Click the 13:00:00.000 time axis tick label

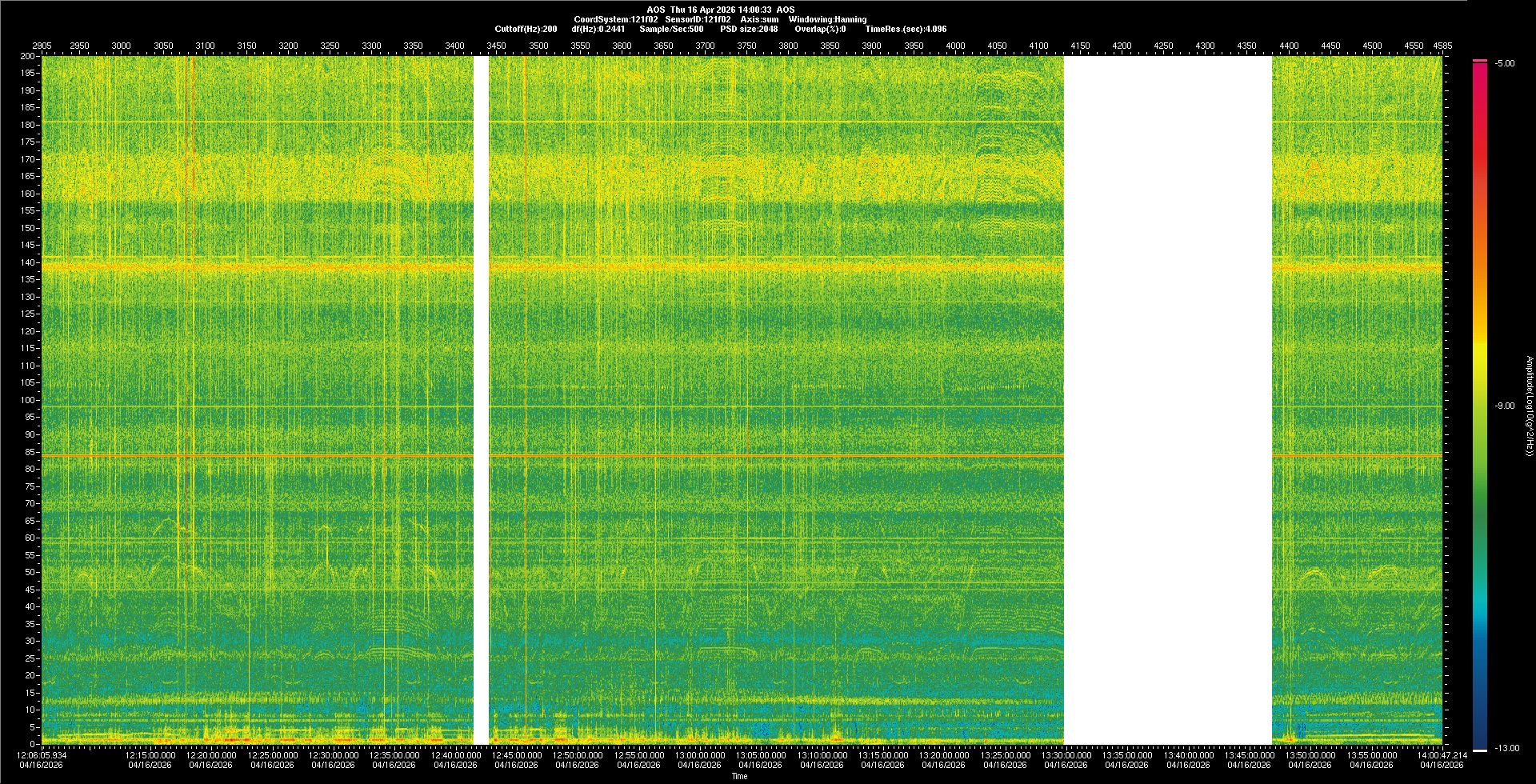[x=699, y=755]
